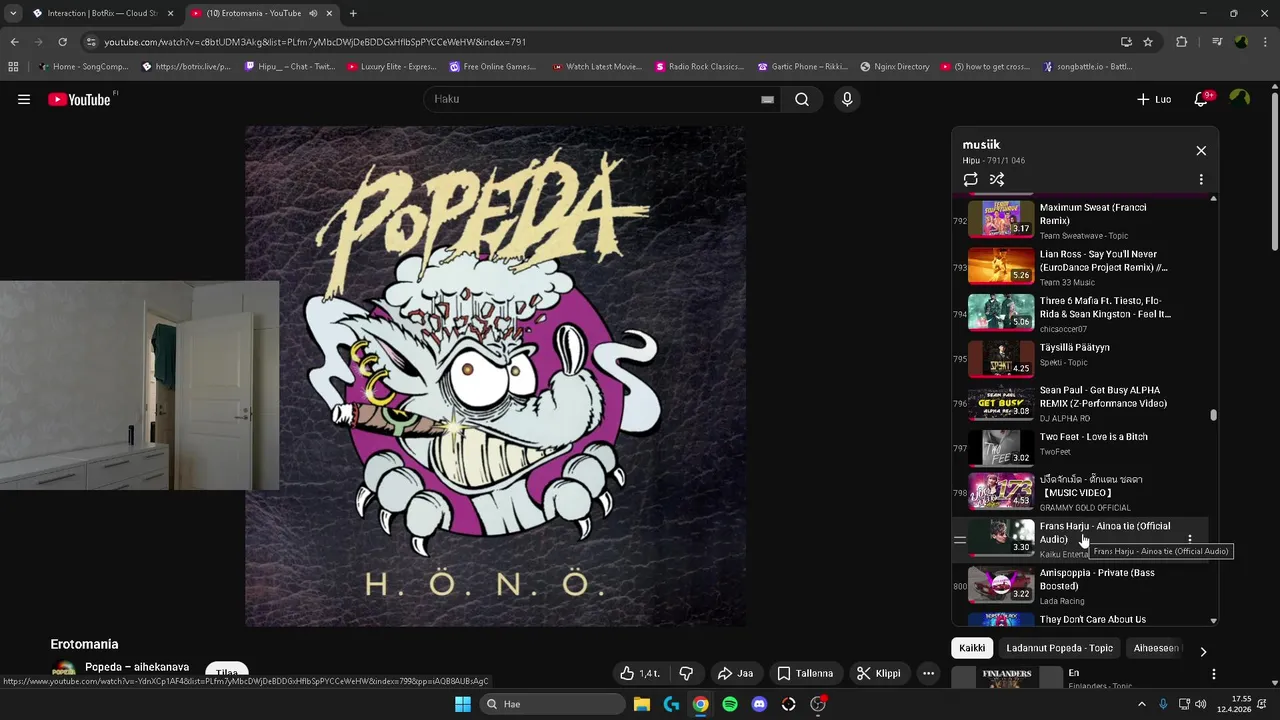Open Radio Rock Classics bookmark

700,67
